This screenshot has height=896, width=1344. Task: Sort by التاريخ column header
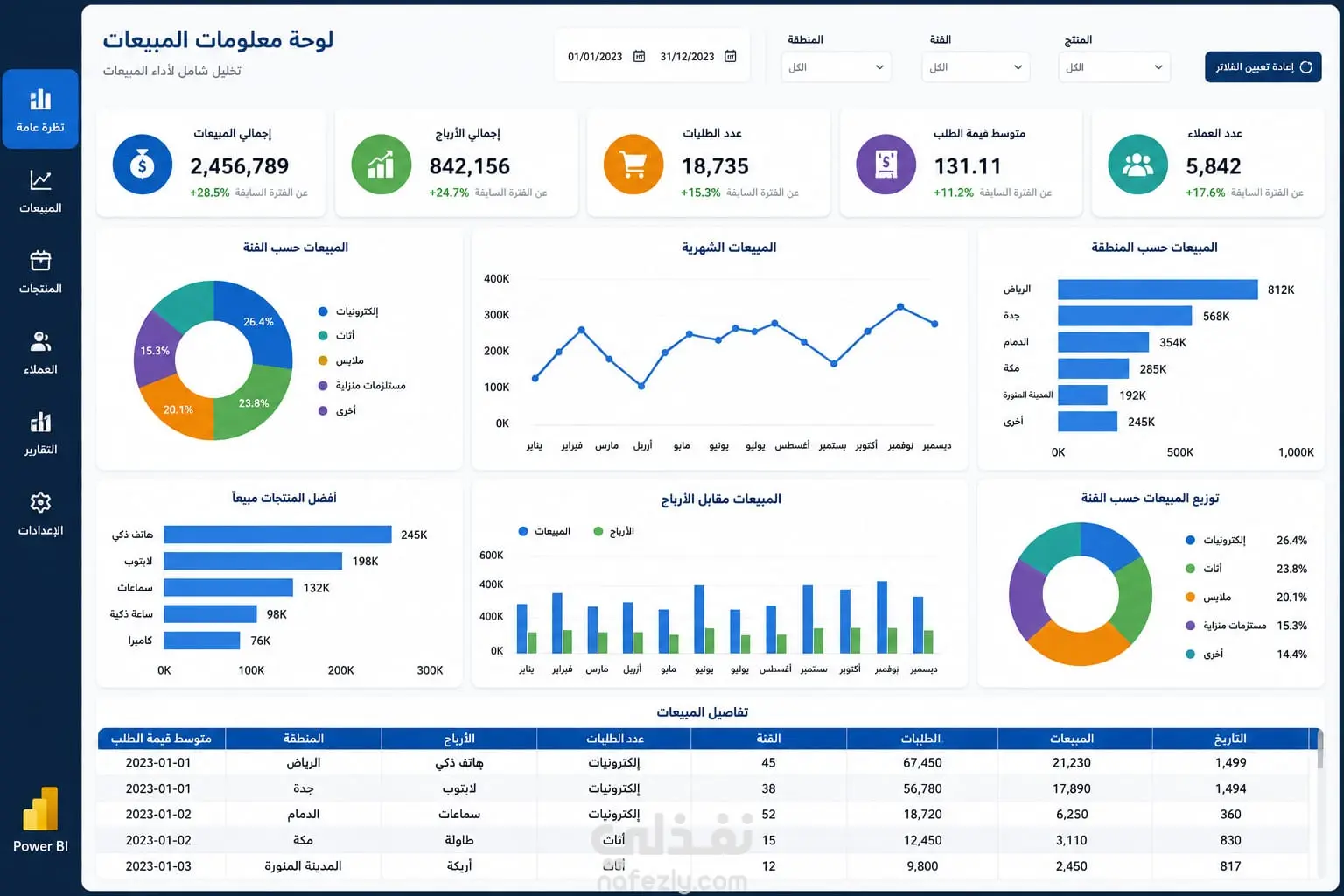1230,738
